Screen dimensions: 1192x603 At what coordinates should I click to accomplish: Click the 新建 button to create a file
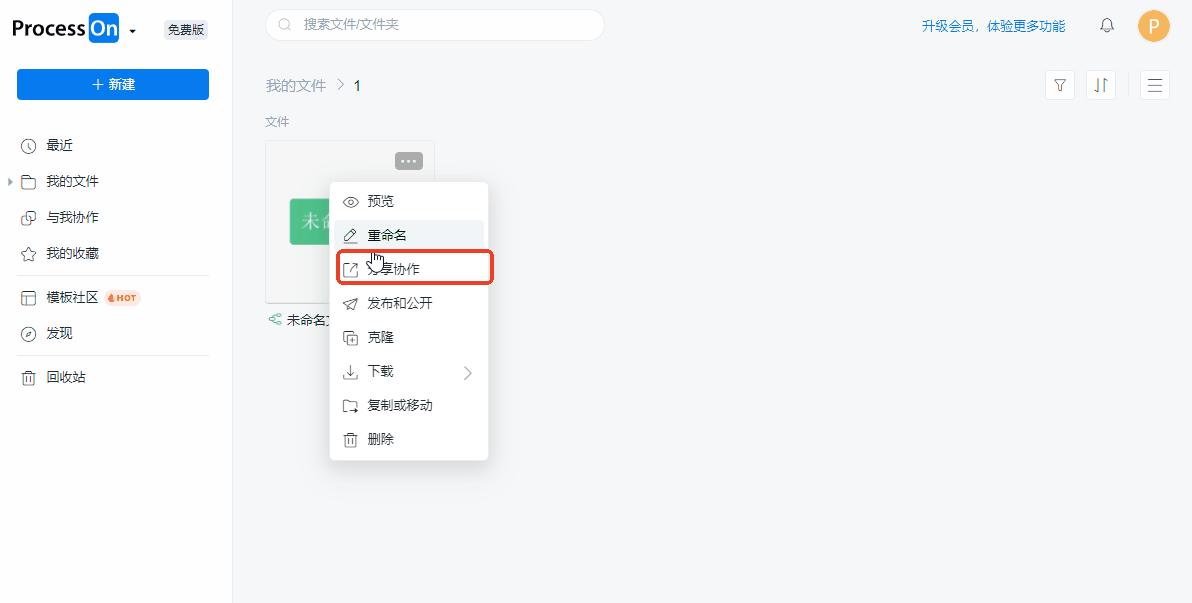(112, 84)
